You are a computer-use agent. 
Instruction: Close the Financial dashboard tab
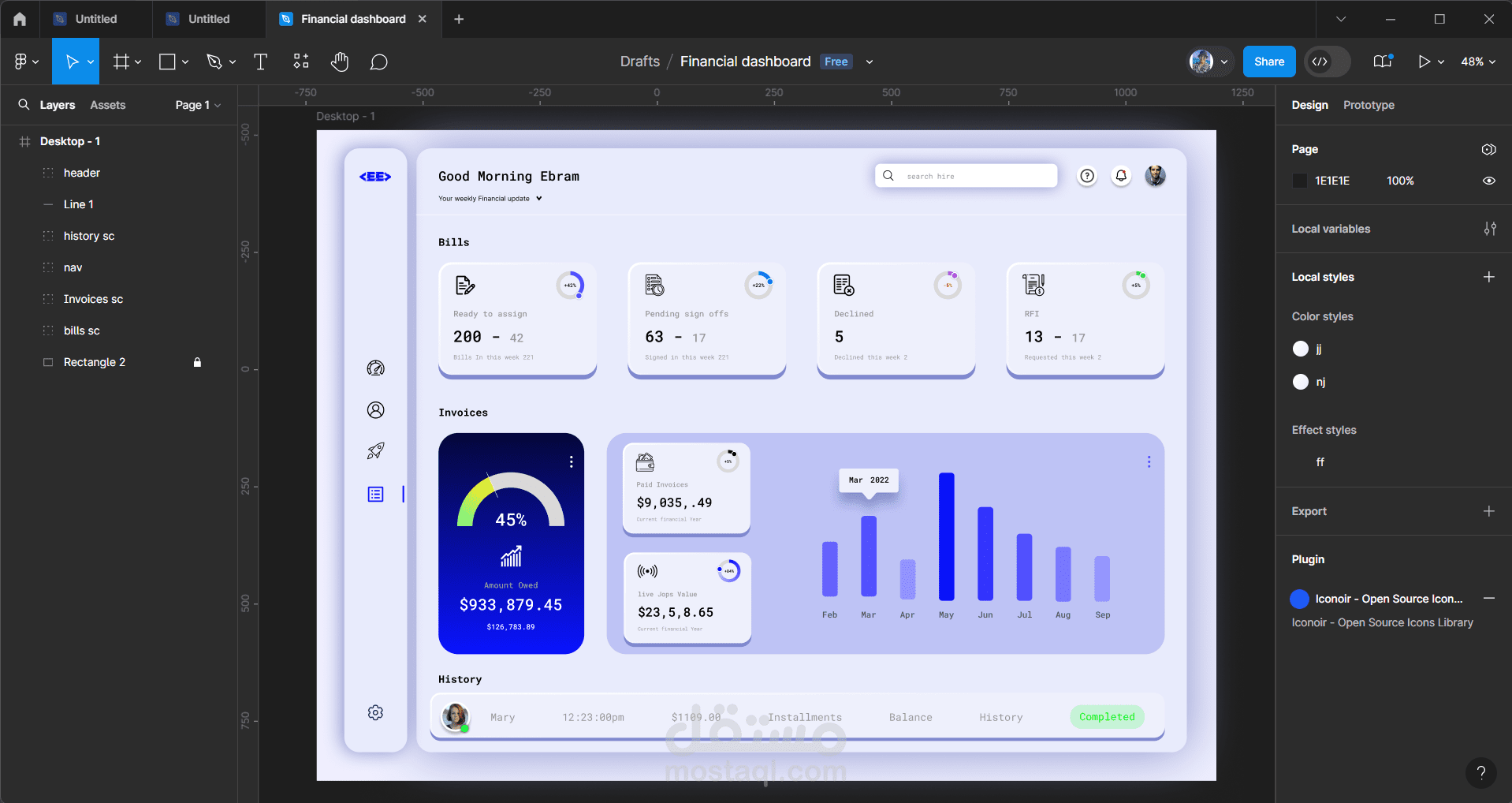pos(423,19)
